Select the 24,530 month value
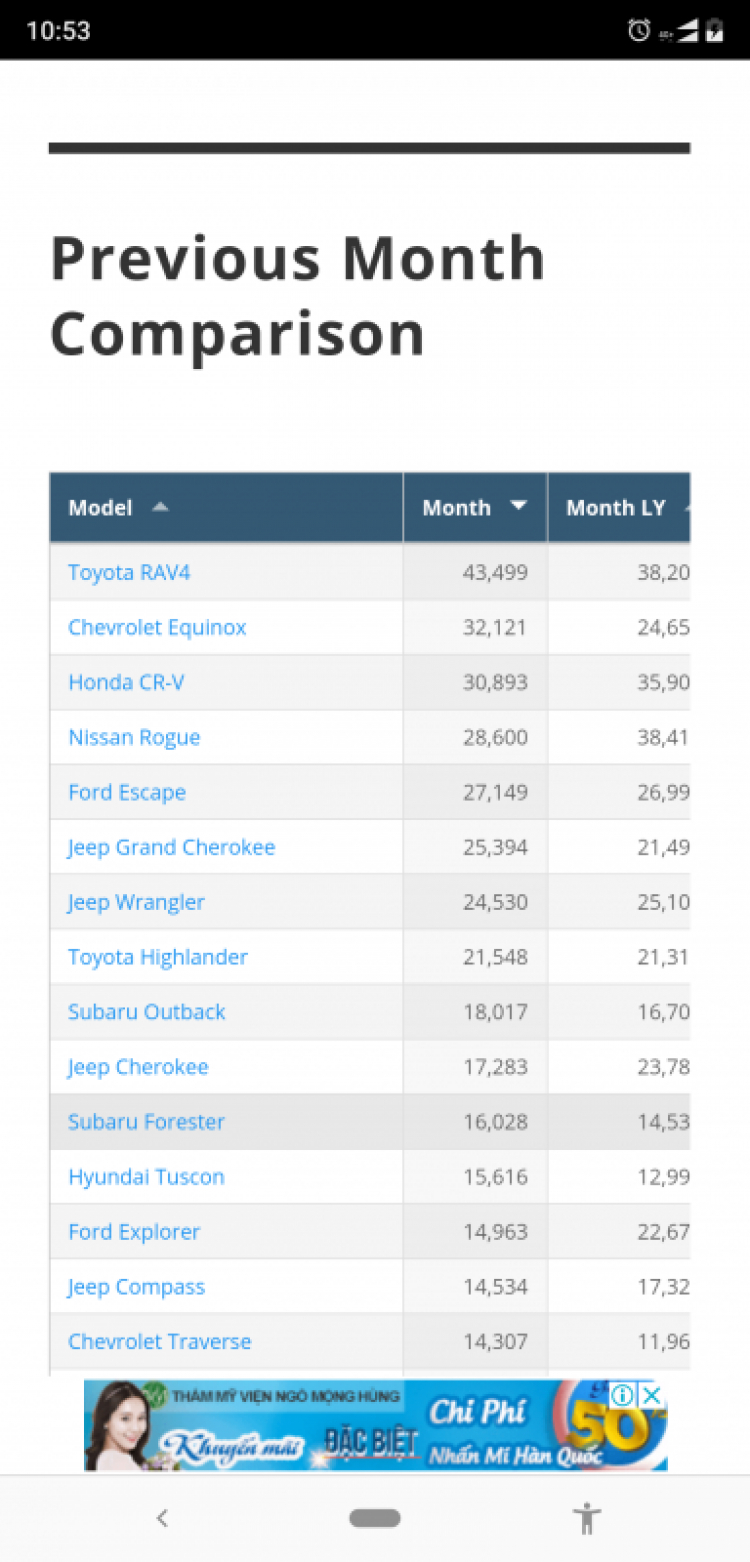 coord(495,902)
